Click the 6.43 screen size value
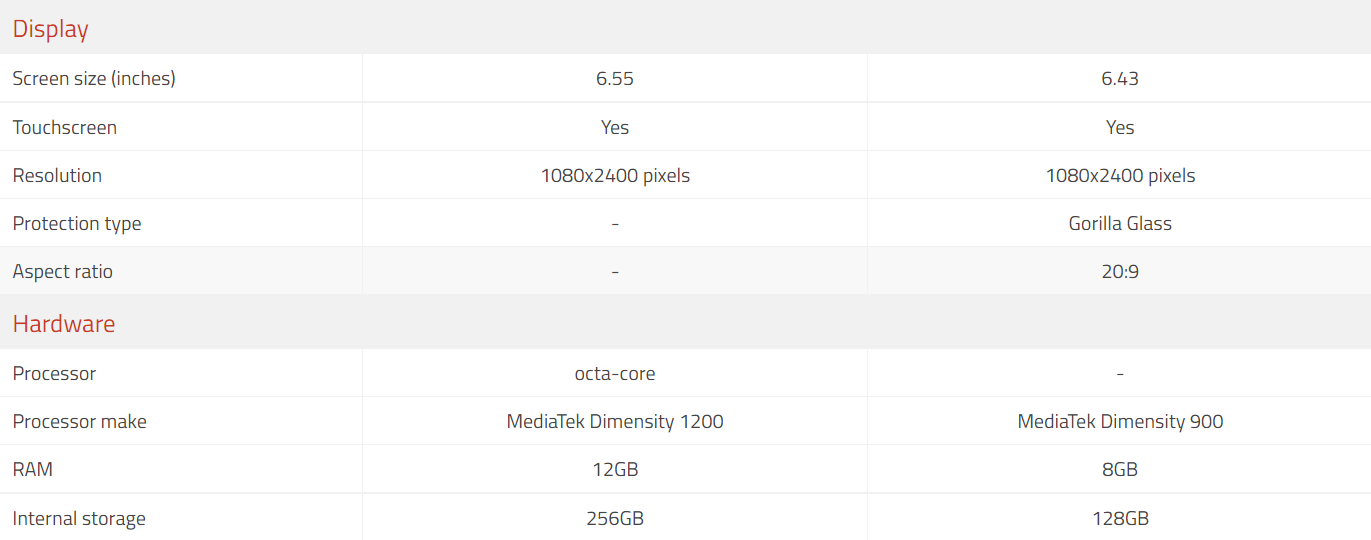 [x=1120, y=78]
